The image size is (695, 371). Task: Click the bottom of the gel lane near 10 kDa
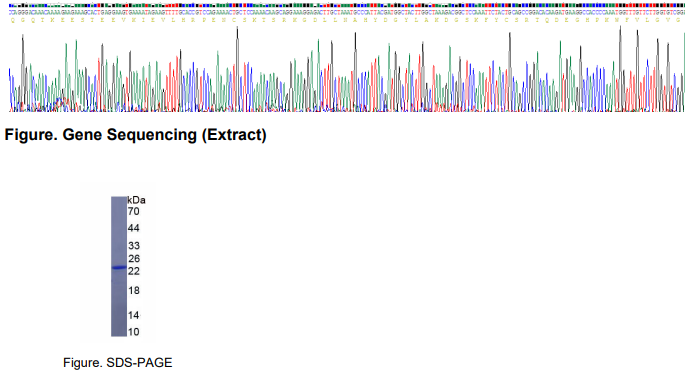pyautogui.click(x=119, y=332)
